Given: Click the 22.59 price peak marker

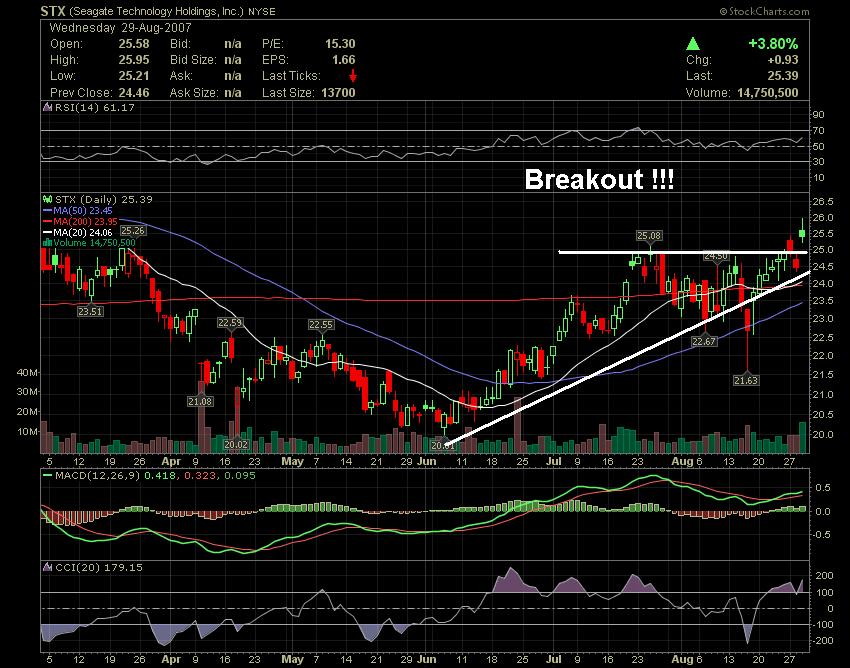Looking at the screenshot, I should tap(230, 323).
